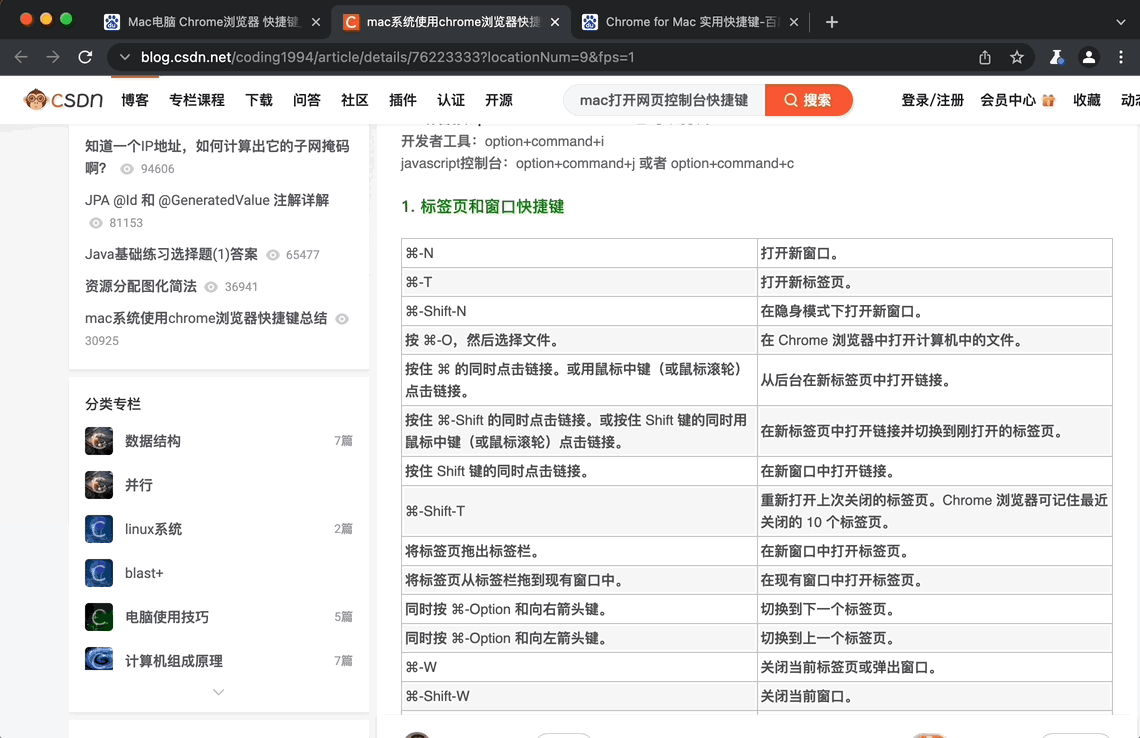Open article 资源分配图化简法
This screenshot has width=1140, height=738.
pyautogui.click(x=141, y=286)
